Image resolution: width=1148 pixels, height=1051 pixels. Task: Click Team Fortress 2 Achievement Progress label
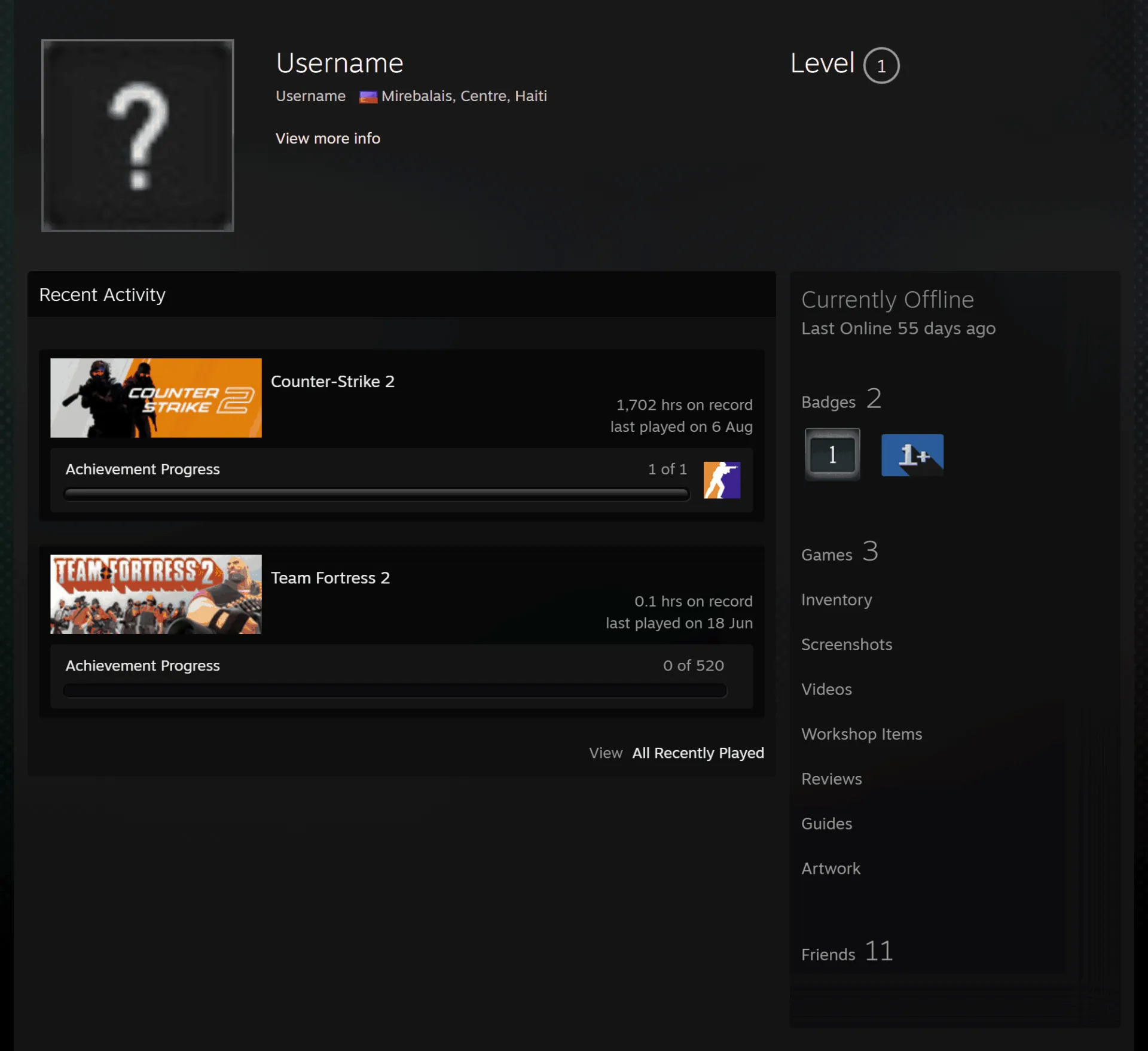point(142,665)
